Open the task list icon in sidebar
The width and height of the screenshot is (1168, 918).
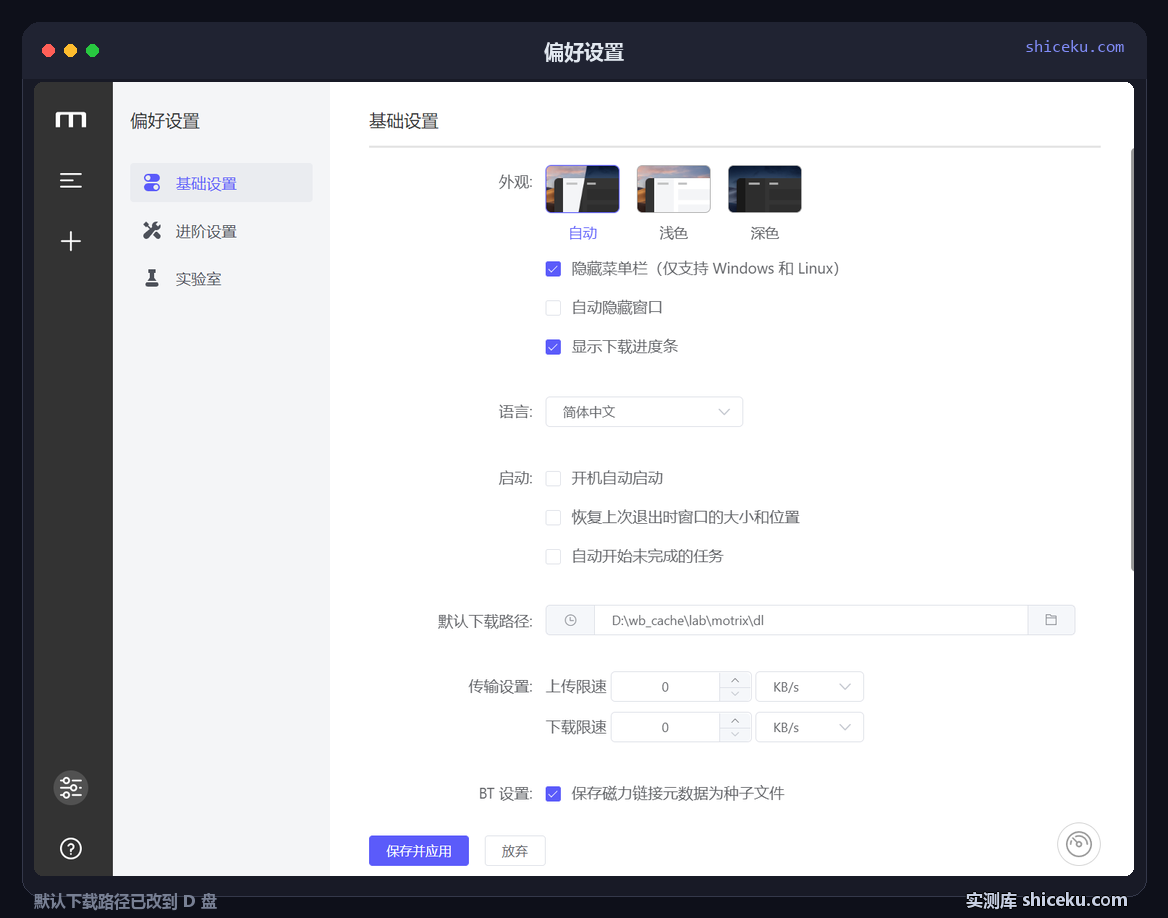pyautogui.click(x=71, y=180)
